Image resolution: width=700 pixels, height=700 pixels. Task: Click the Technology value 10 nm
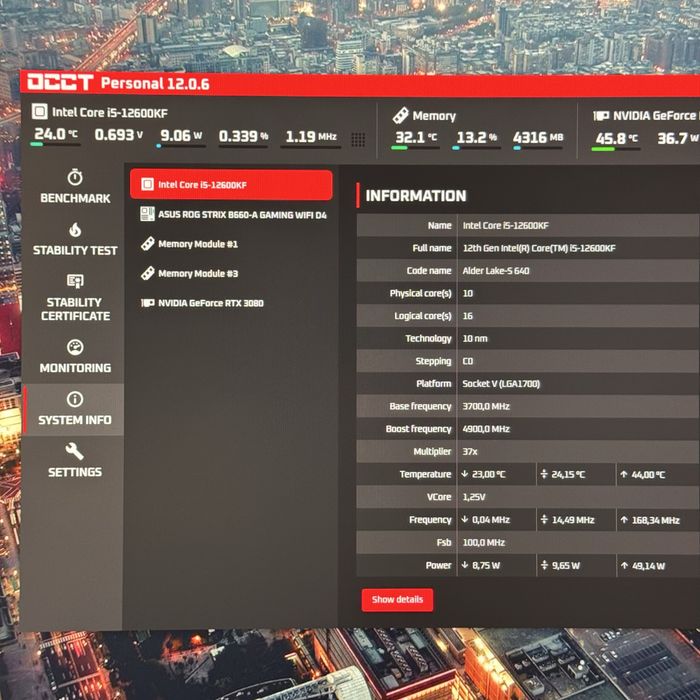pos(475,338)
